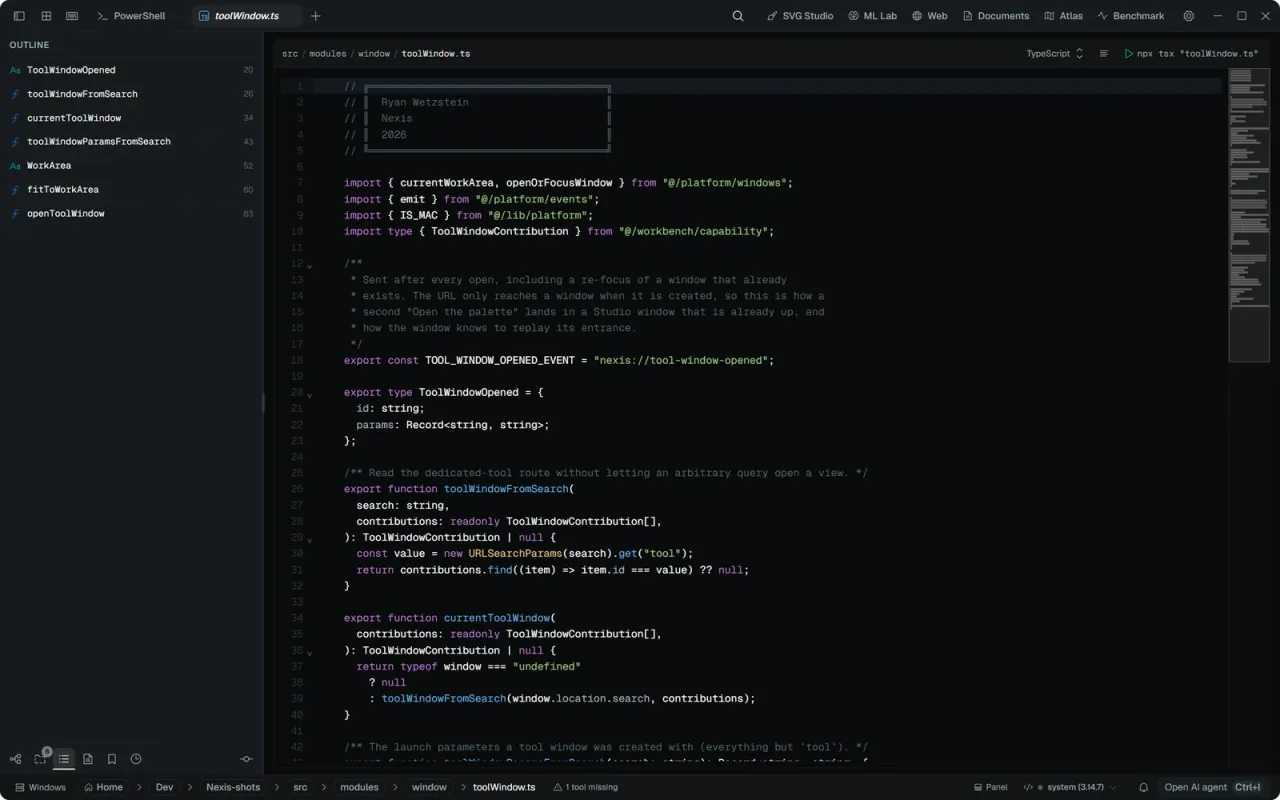Go to fitToWorkArea in outline
The image size is (1280, 800).
[131, 190]
